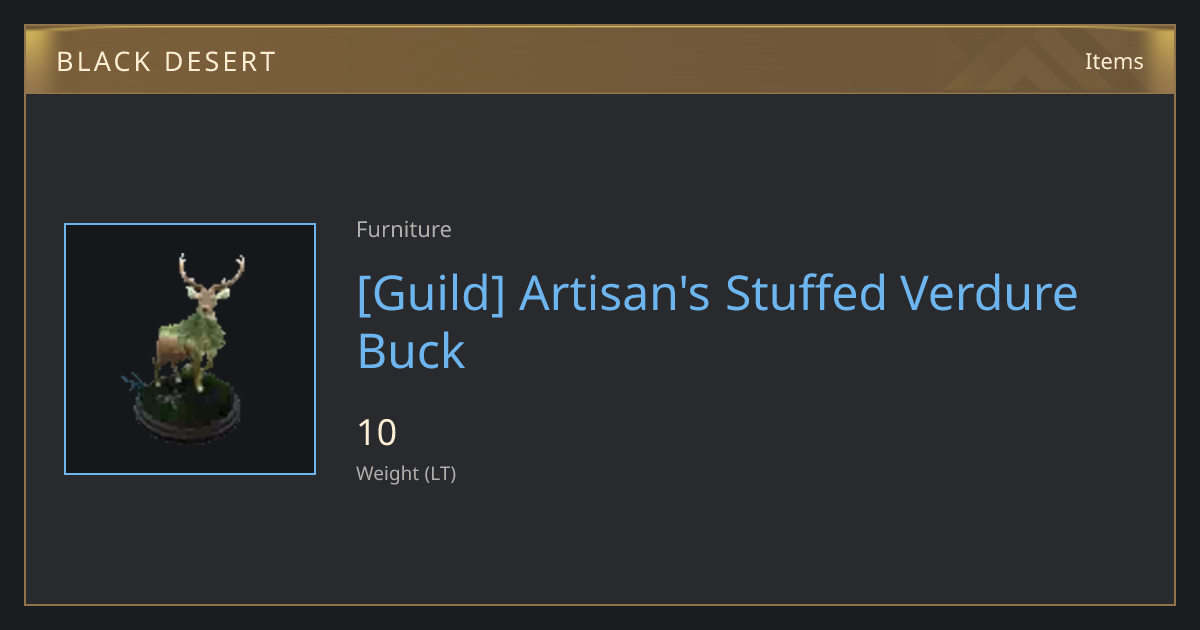The image size is (1200, 630).
Task: Click the round pedestal base of statue
Action: coord(187,414)
